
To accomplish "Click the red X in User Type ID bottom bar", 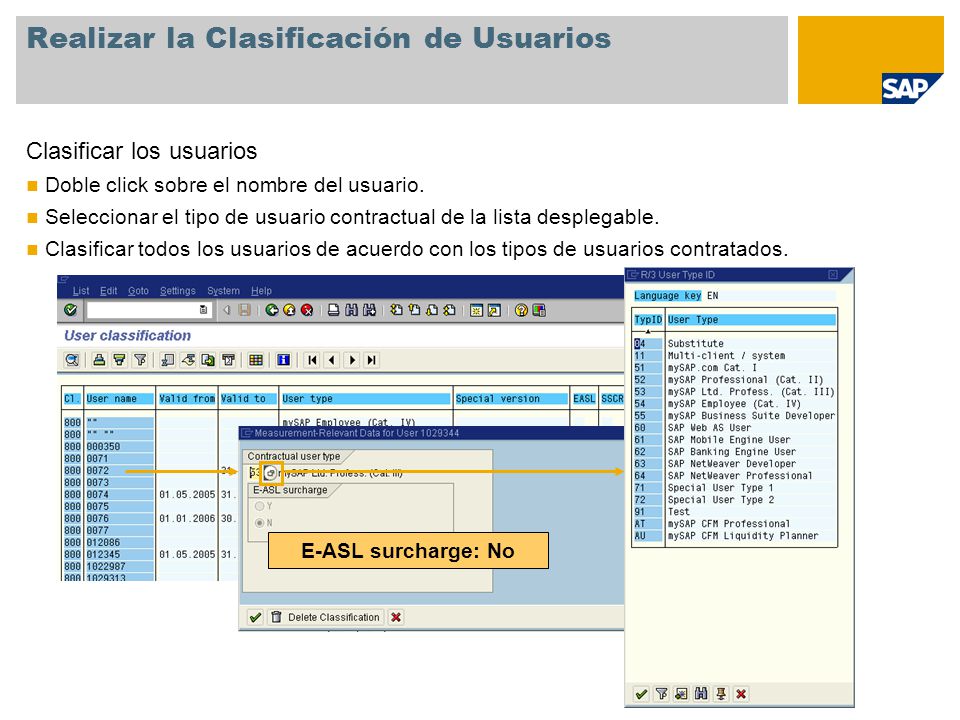I will 741,694.
